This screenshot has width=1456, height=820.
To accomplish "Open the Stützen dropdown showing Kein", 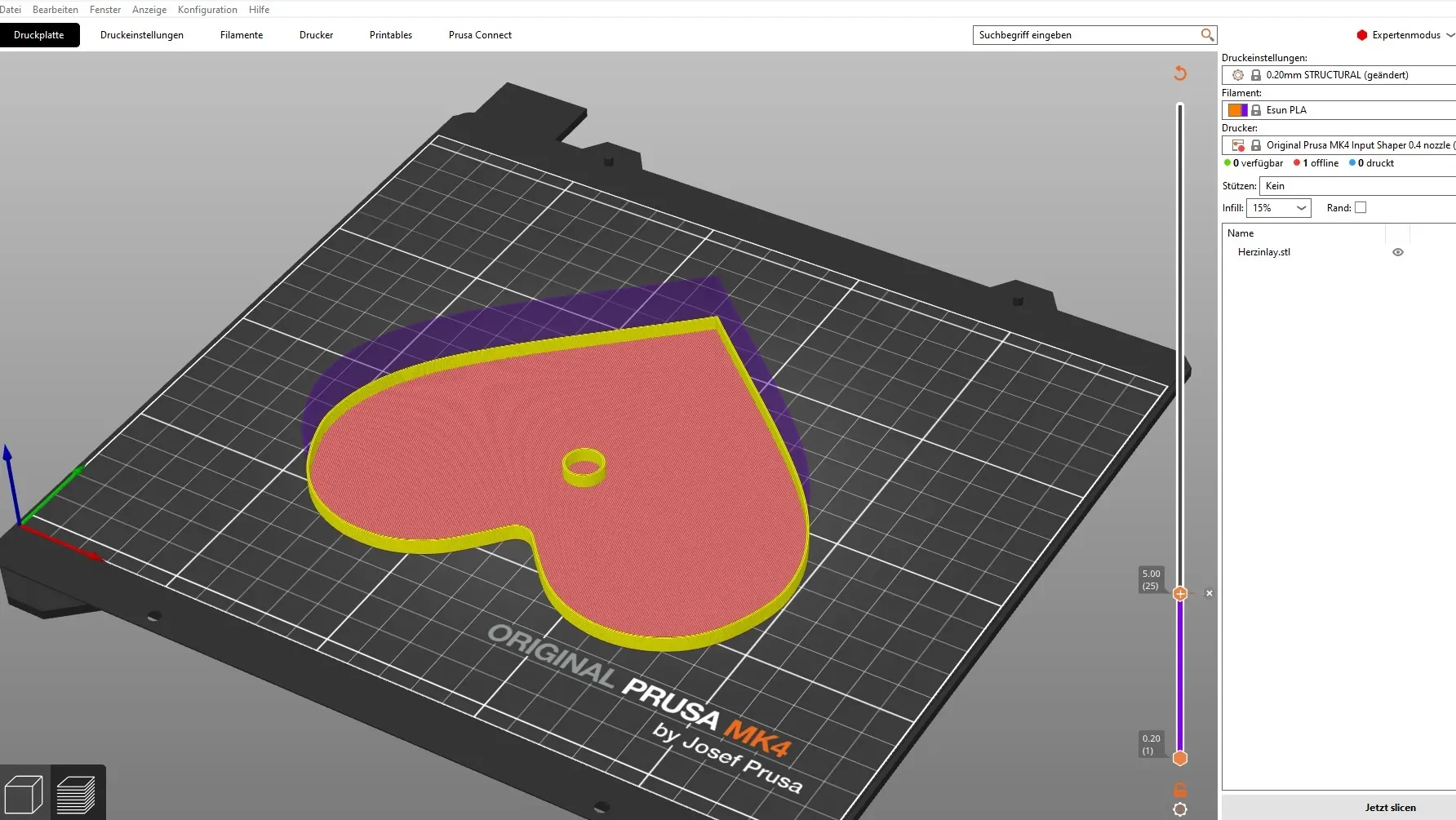I will coord(1357,186).
